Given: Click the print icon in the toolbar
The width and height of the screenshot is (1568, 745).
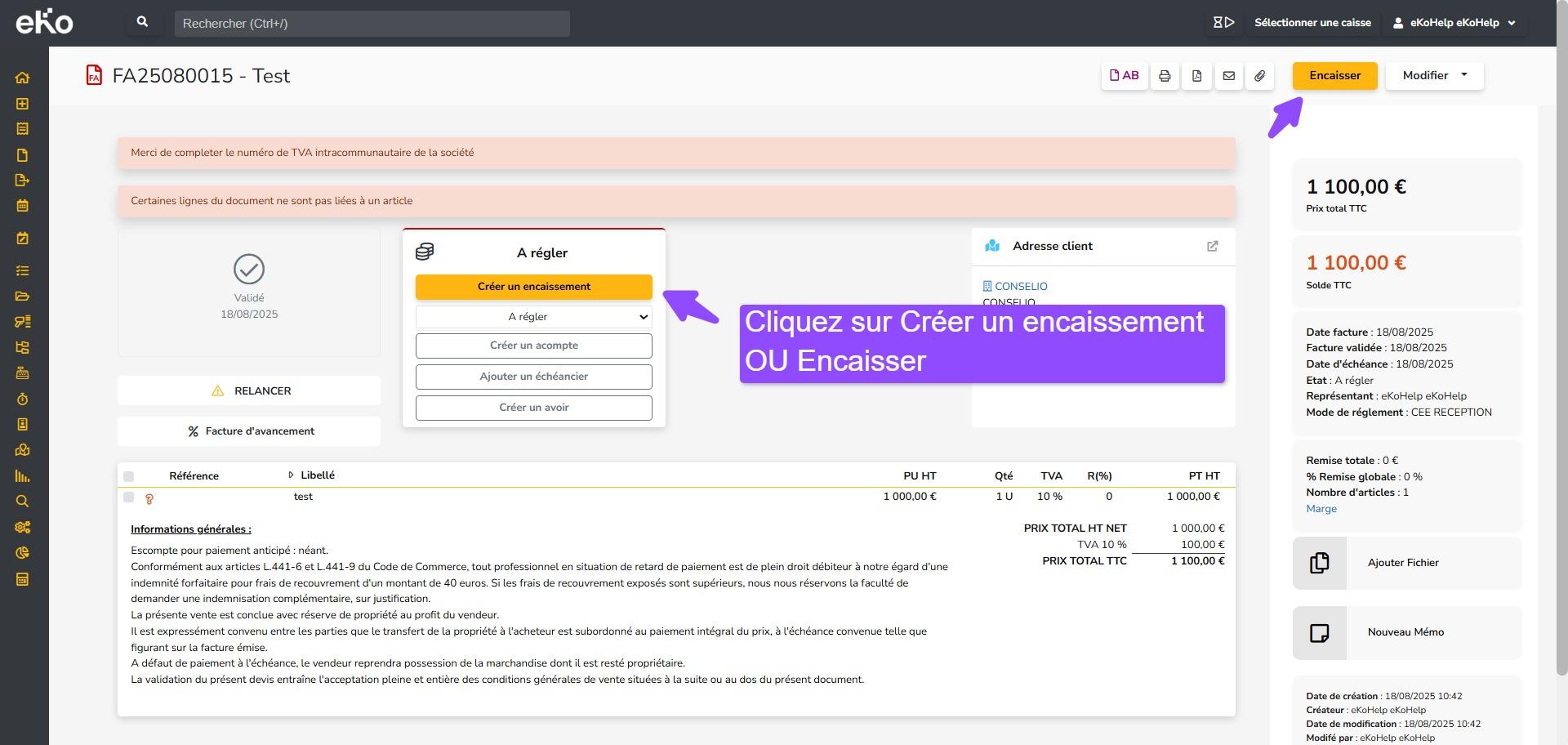Looking at the screenshot, I should [1165, 76].
